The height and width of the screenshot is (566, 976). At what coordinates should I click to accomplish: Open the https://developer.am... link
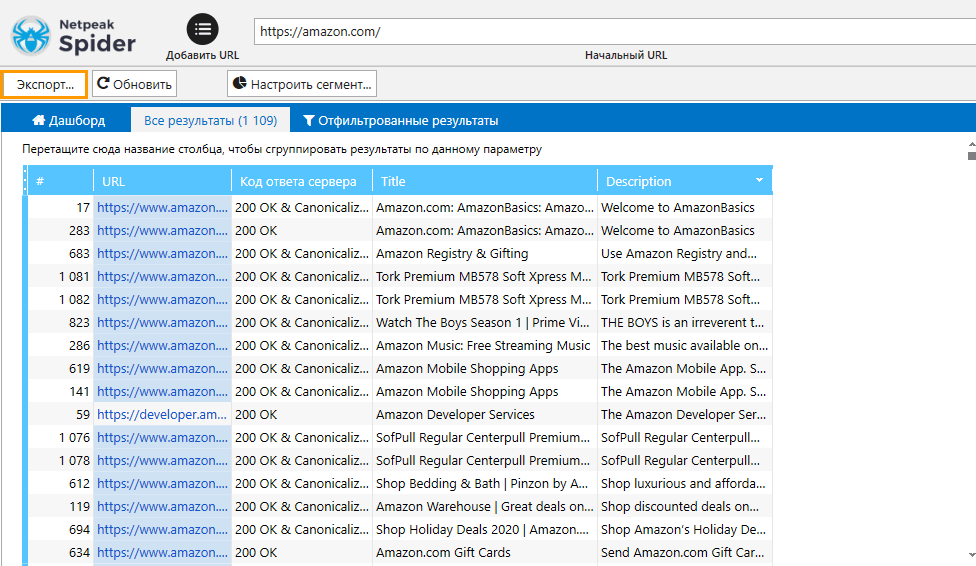pyautogui.click(x=162, y=415)
